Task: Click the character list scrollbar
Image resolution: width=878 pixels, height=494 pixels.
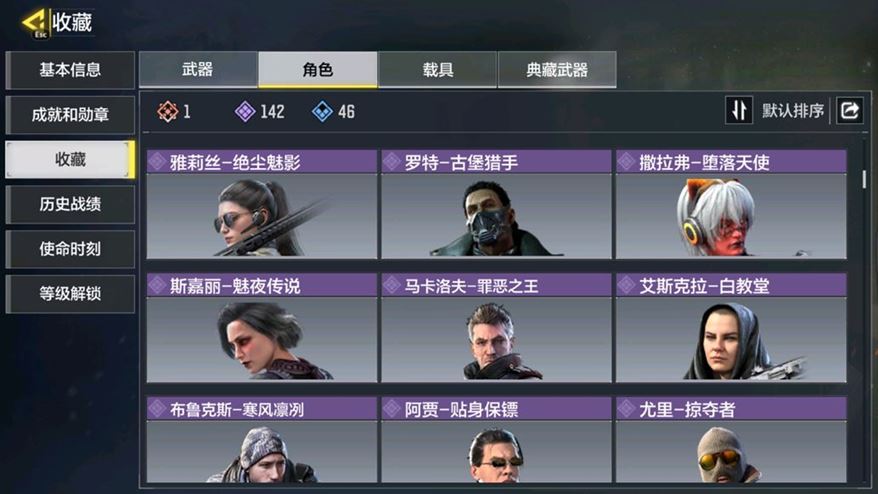Action: (864, 179)
